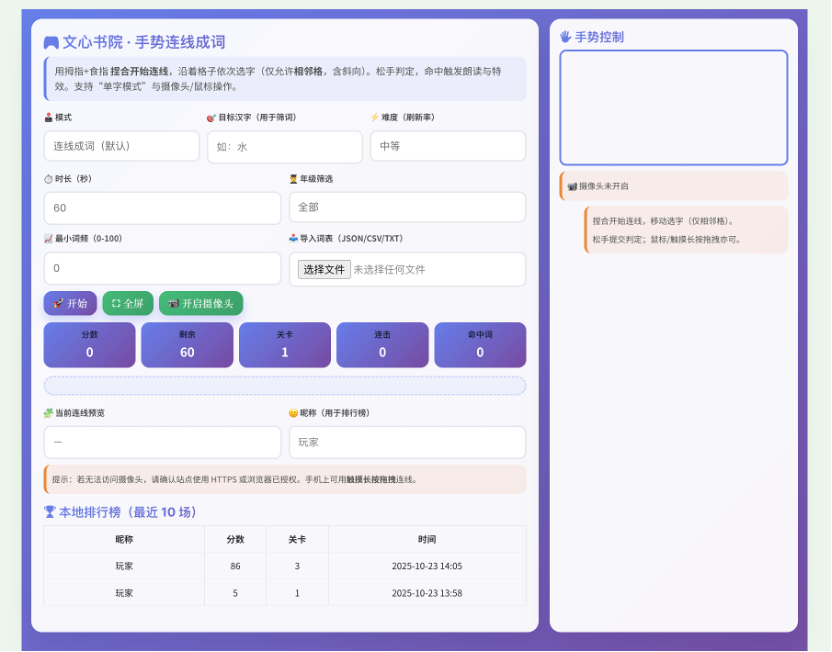Click the joystick icon beside 模式 label
Screen dimensions: 832x652
coord(48,117)
